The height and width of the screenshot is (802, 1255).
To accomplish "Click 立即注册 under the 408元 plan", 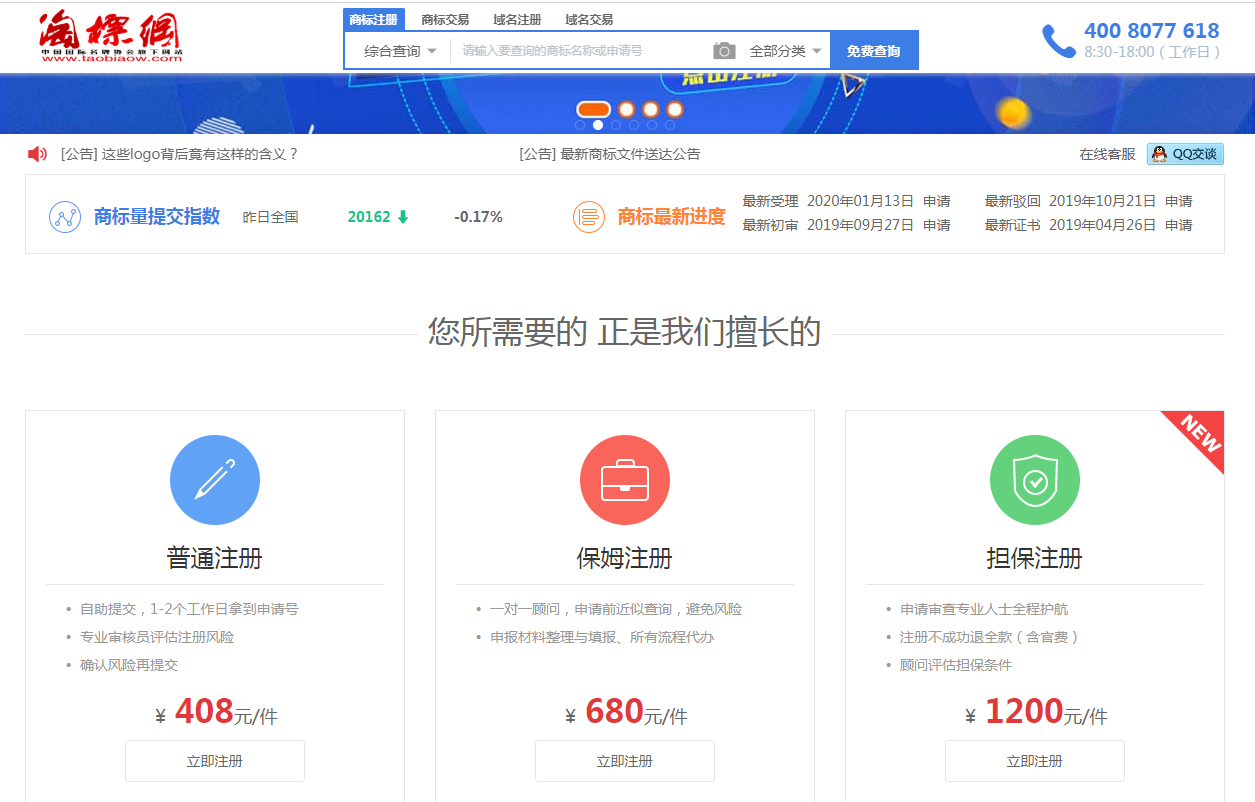I will [x=215, y=761].
